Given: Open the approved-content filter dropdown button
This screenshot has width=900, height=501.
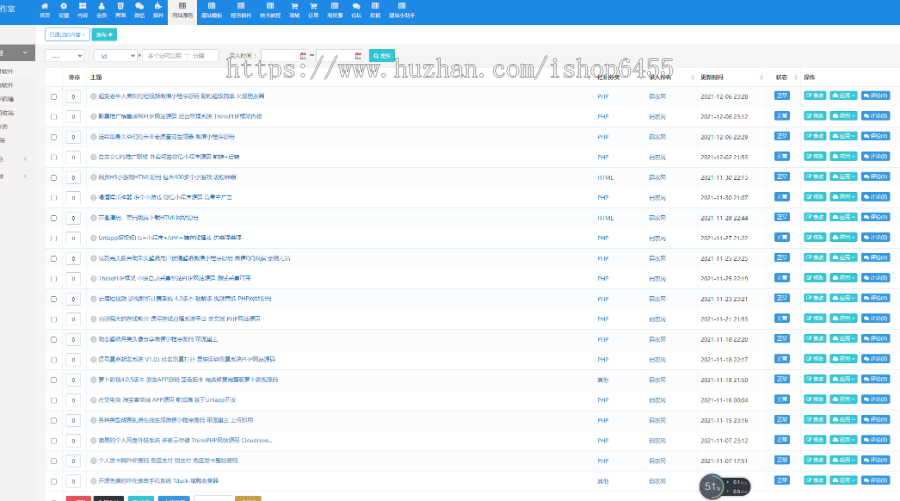Looking at the screenshot, I should coord(67,34).
